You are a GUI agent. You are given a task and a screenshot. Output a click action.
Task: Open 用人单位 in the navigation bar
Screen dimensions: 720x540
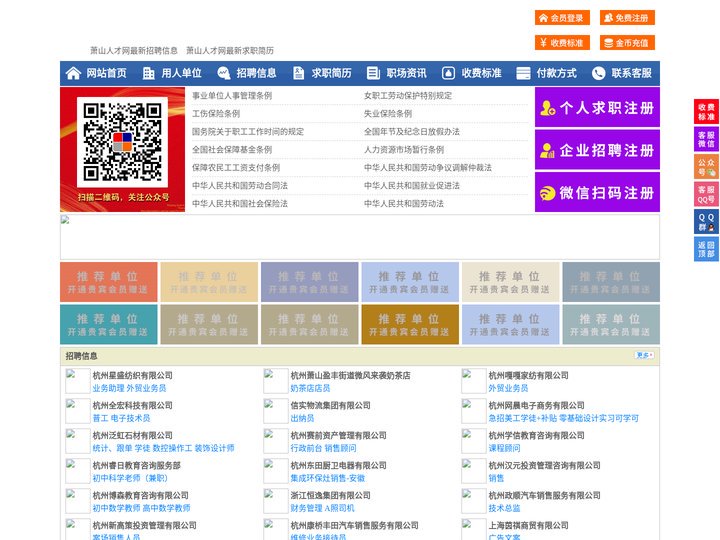click(x=181, y=73)
